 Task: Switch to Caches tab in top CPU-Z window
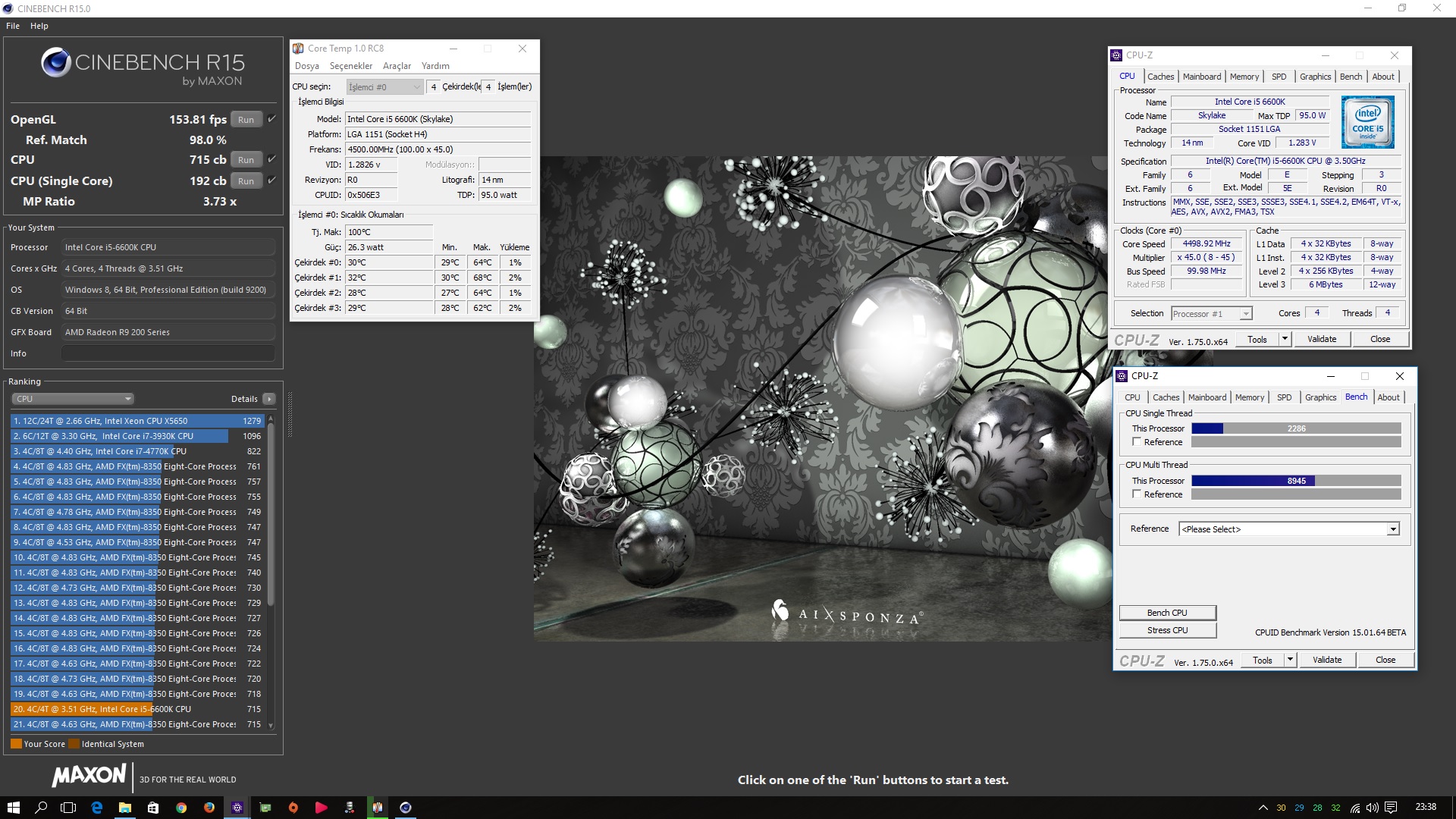[1160, 77]
